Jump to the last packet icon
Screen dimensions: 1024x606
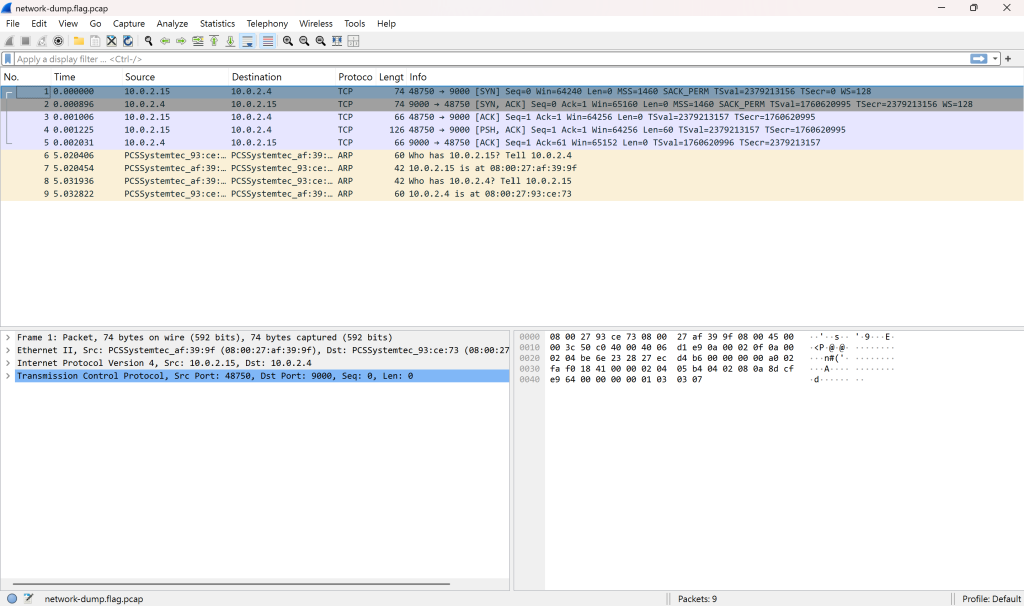click(x=231, y=41)
